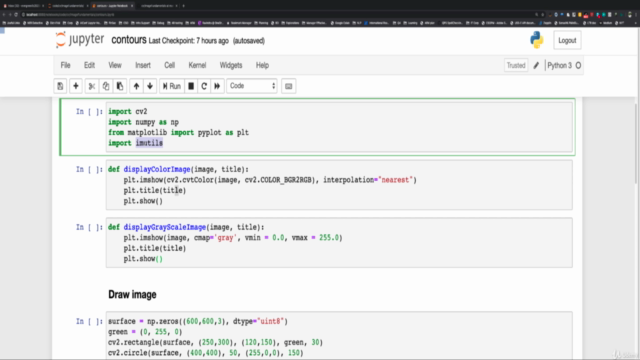Click the Jupyter logo to go home
This screenshot has height=360, width=640.
point(80,40)
